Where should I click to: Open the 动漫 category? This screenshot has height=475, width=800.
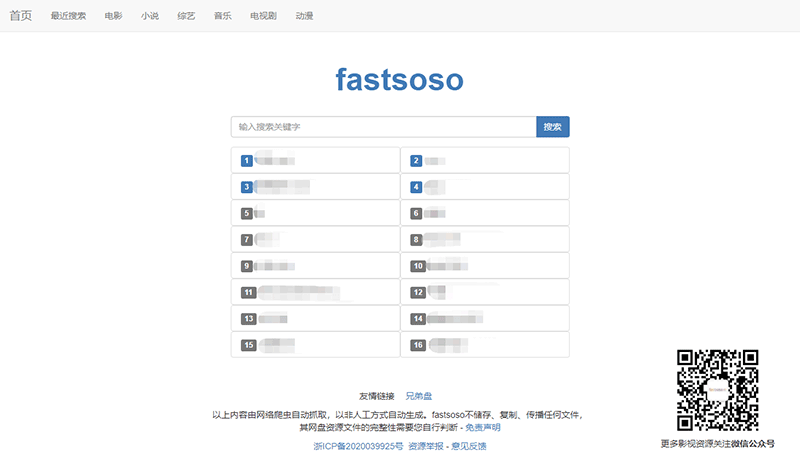305,16
